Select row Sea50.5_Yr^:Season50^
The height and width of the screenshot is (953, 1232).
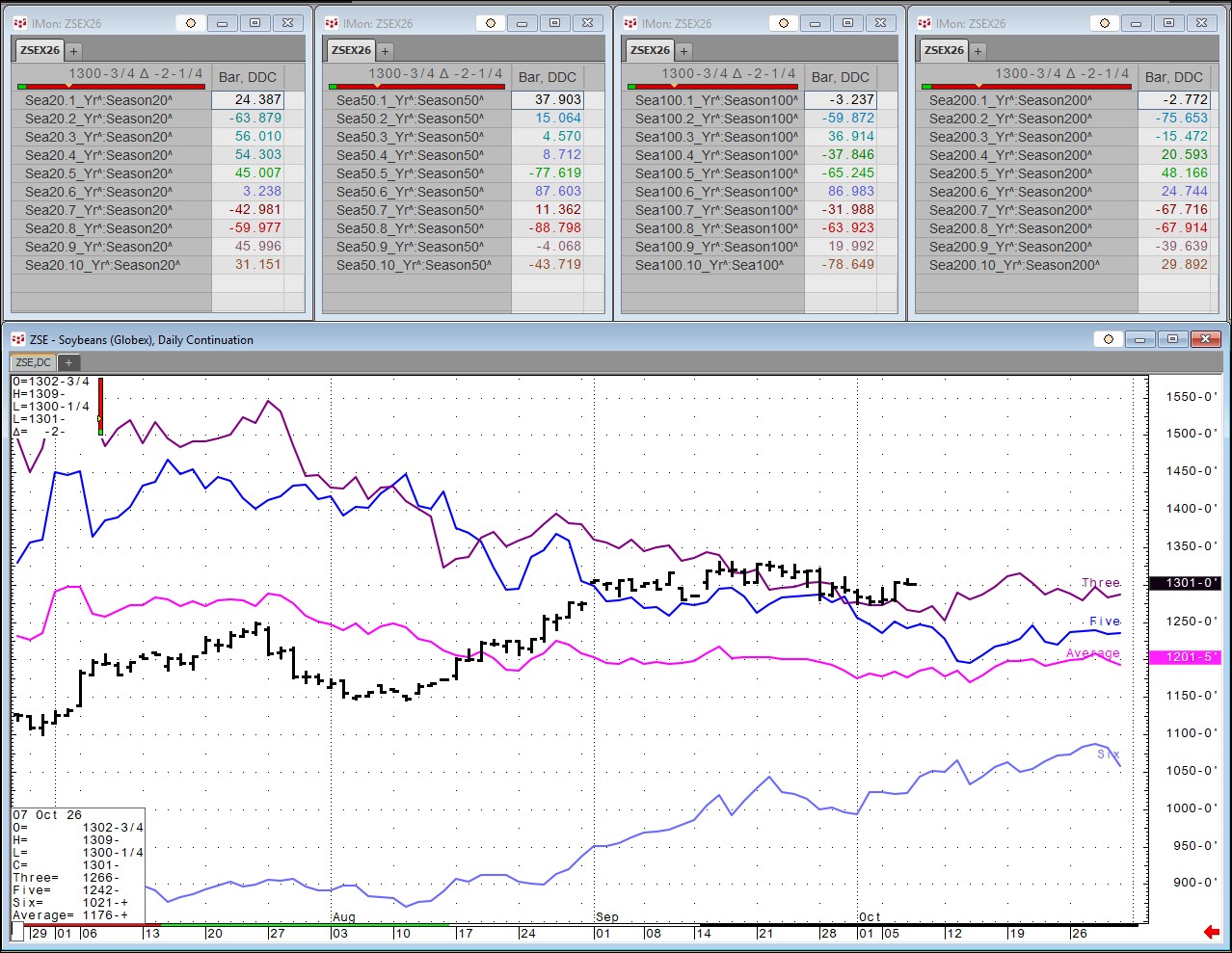pos(417,173)
